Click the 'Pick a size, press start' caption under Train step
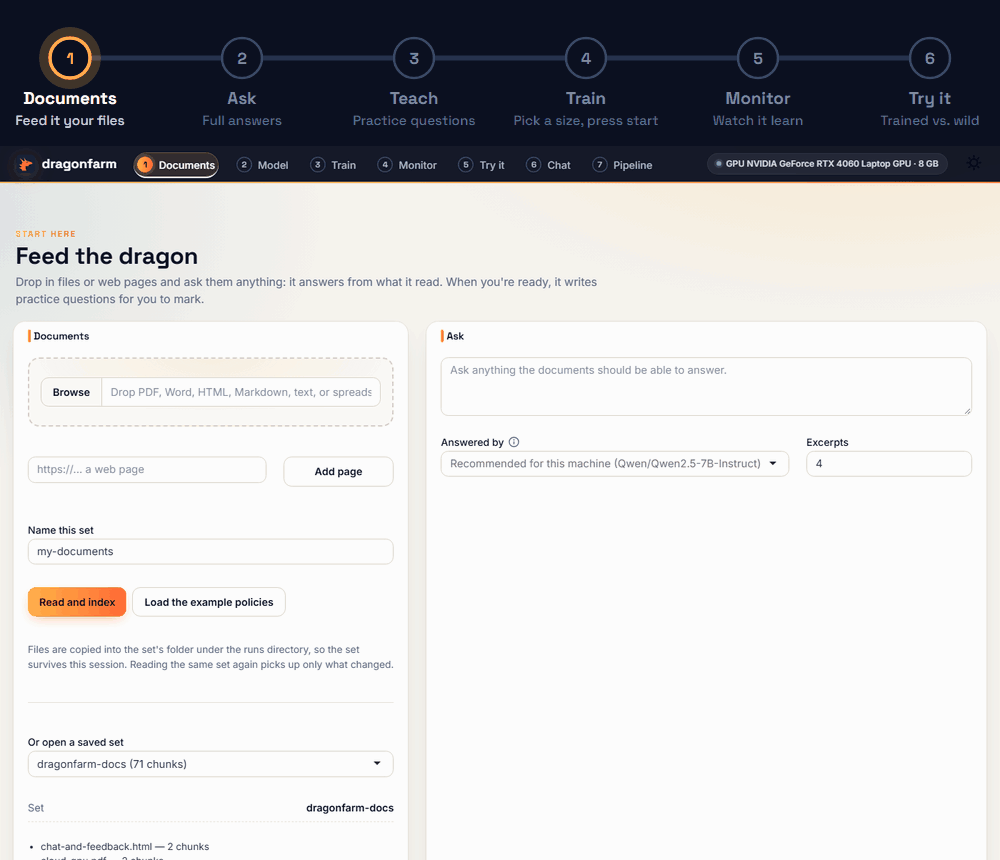Viewport: 1000px width, 860px height. coord(585,121)
